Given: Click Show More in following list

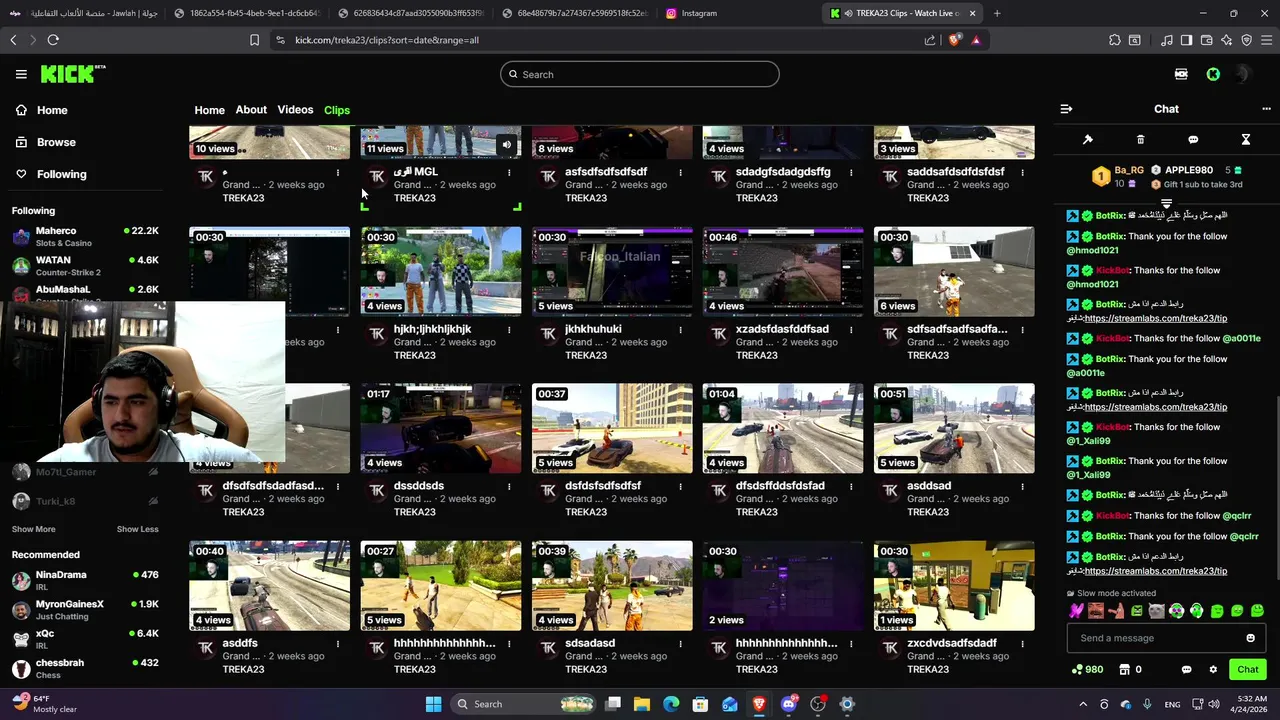Looking at the screenshot, I should 34,529.
